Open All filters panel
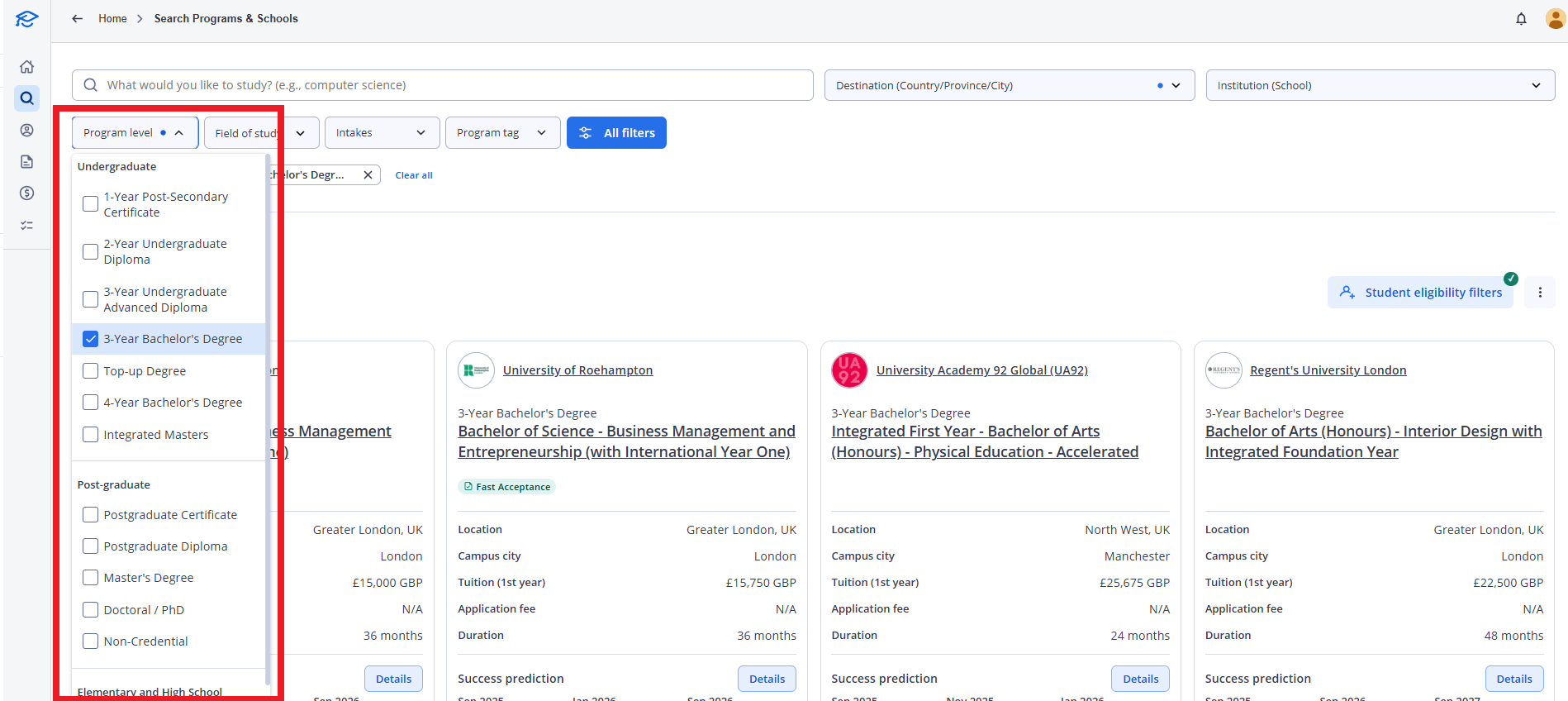1568x701 pixels. (616, 133)
